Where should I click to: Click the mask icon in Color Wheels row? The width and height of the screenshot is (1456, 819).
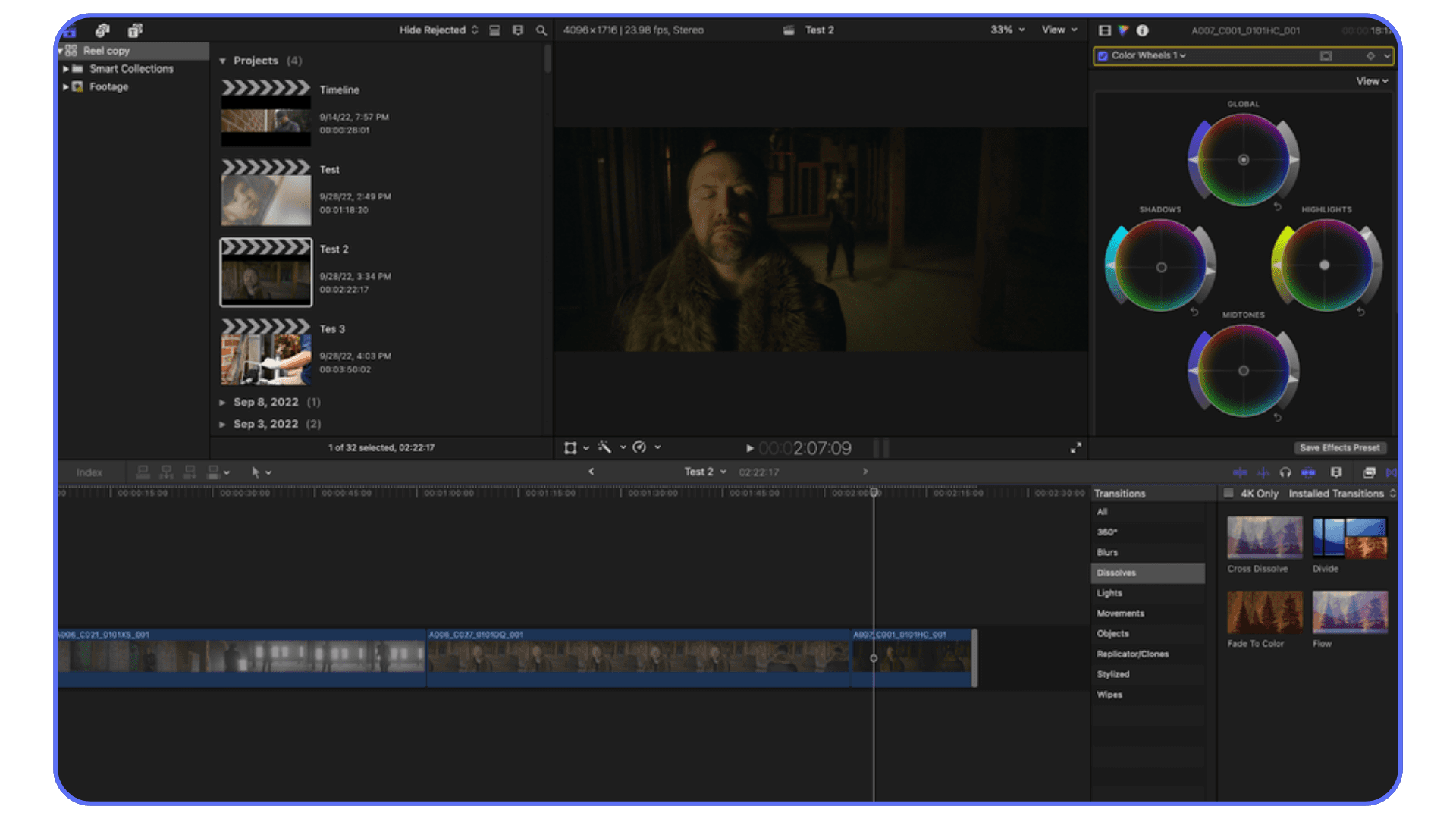1326,56
